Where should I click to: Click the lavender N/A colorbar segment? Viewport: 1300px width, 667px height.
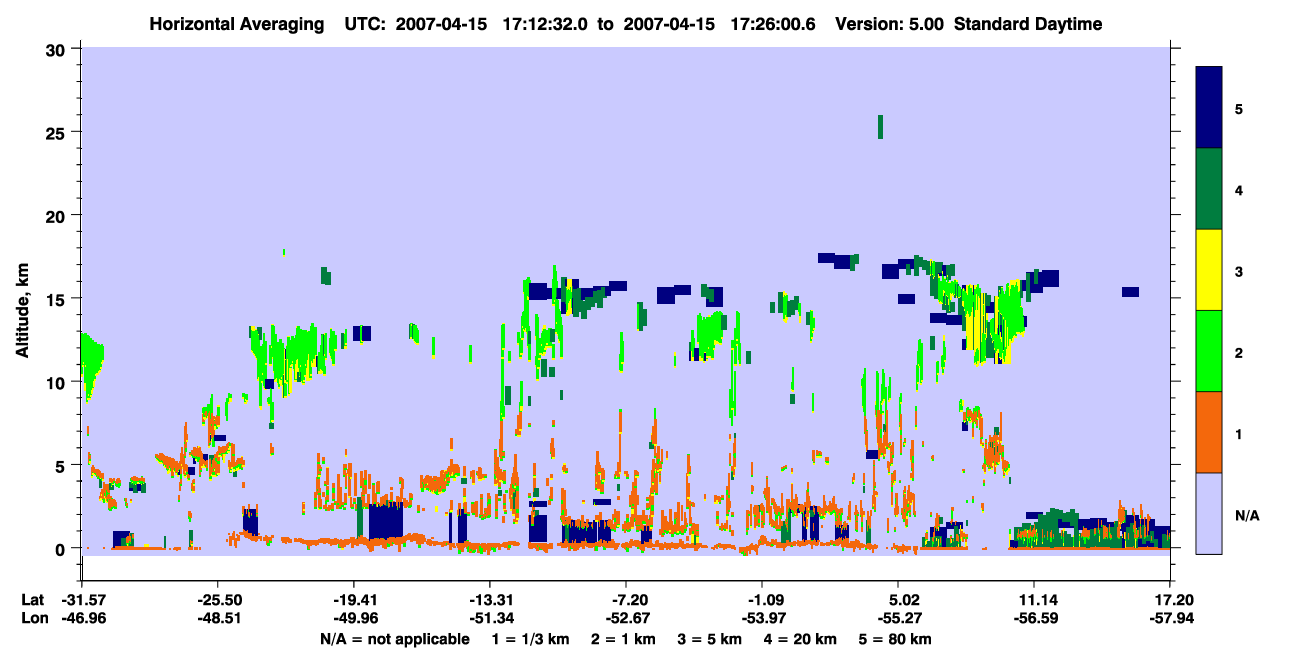[1209, 513]
